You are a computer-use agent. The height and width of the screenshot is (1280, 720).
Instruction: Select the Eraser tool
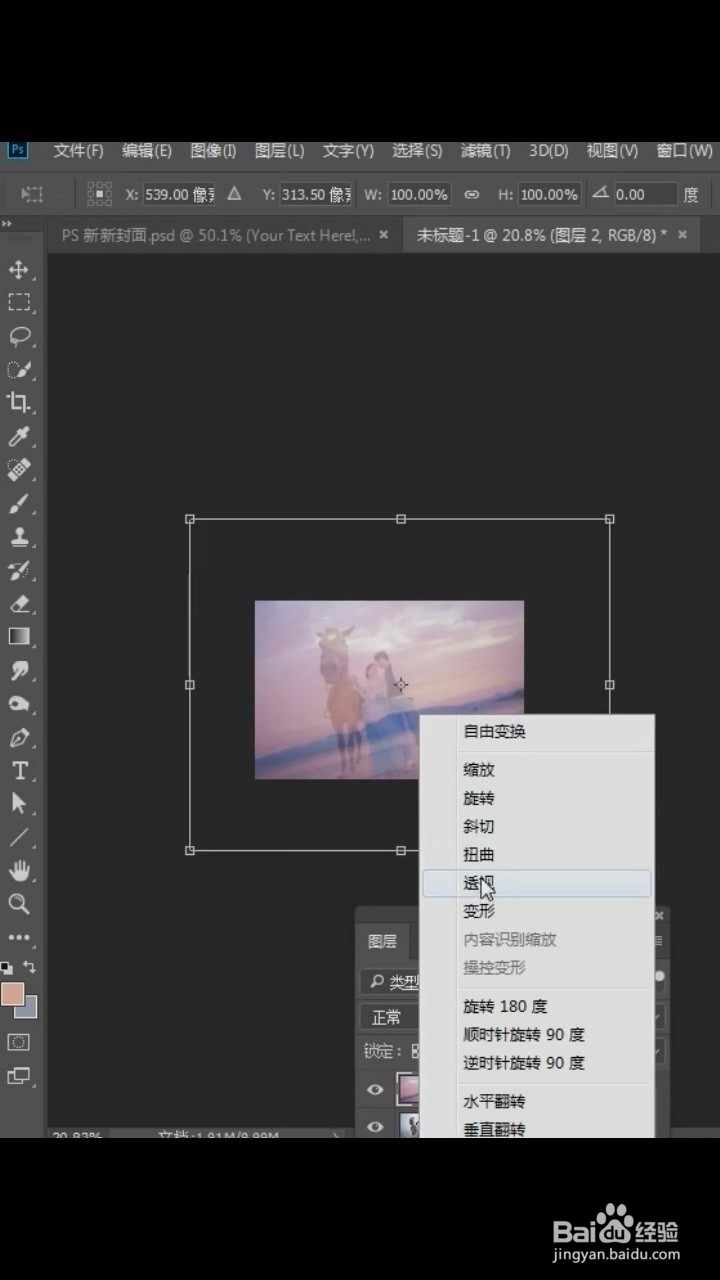tap(19, 603)
